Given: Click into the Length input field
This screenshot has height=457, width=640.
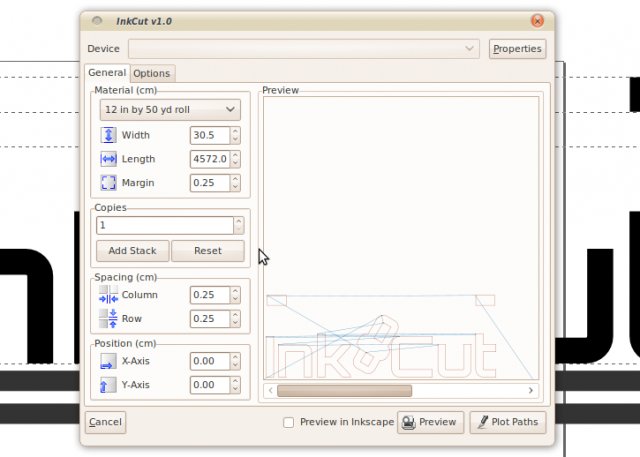Looking at the screenshot, I should coord(210,159).
